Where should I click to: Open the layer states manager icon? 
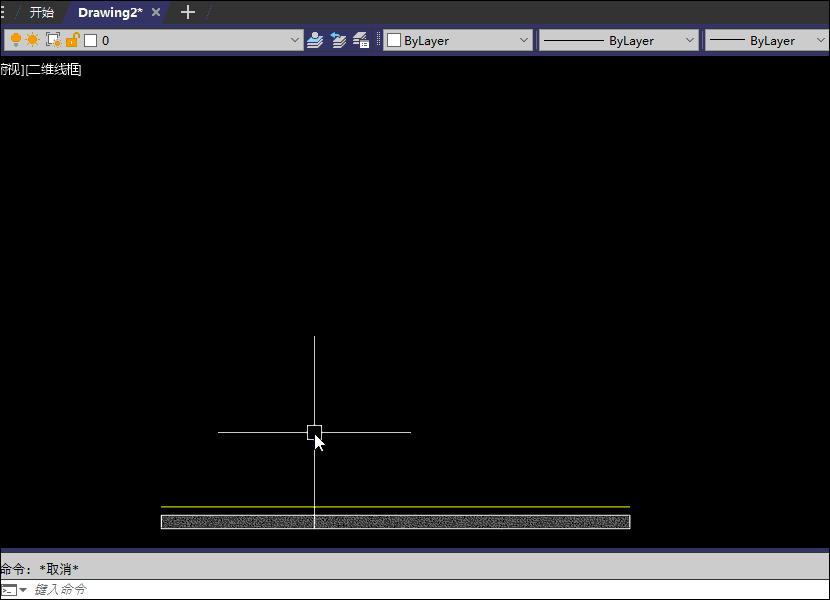point(361,40)
